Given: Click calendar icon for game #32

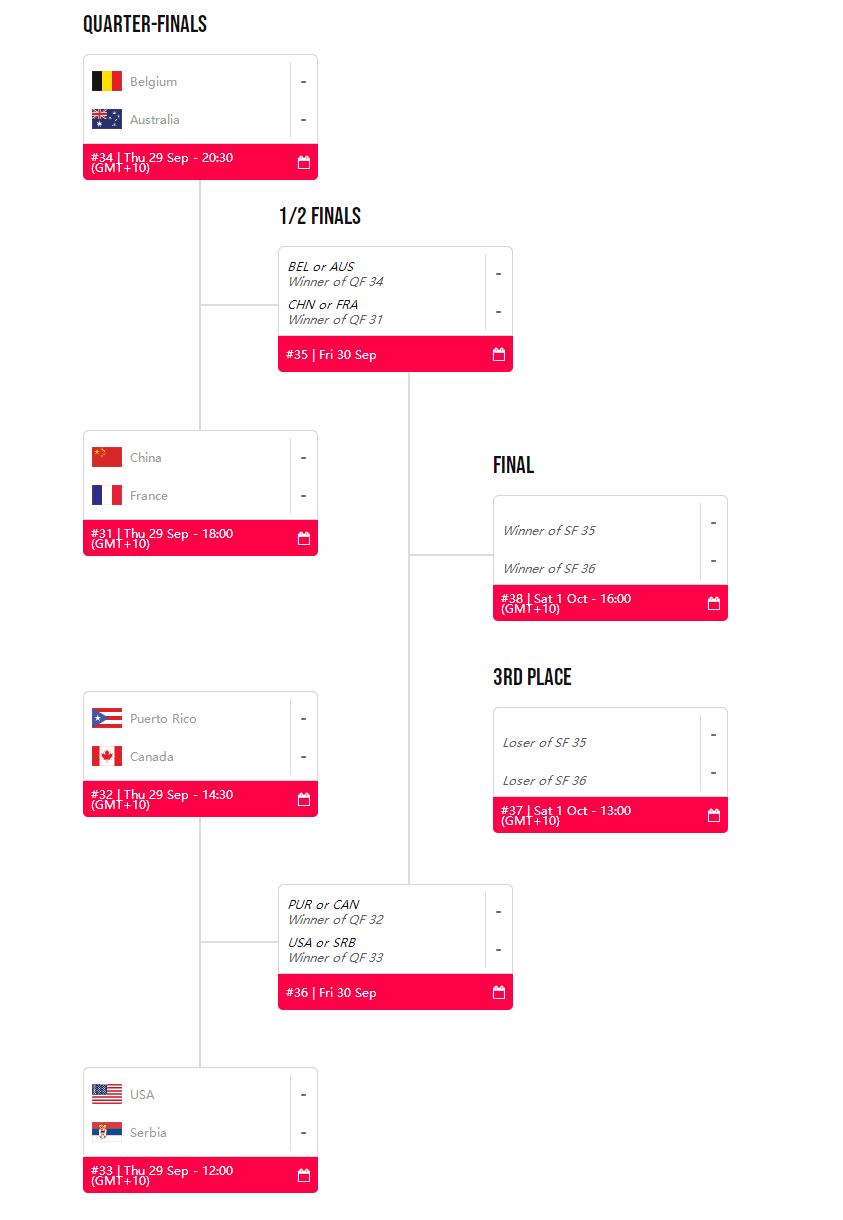Looking at the screenshot, I should click(304, 799).
